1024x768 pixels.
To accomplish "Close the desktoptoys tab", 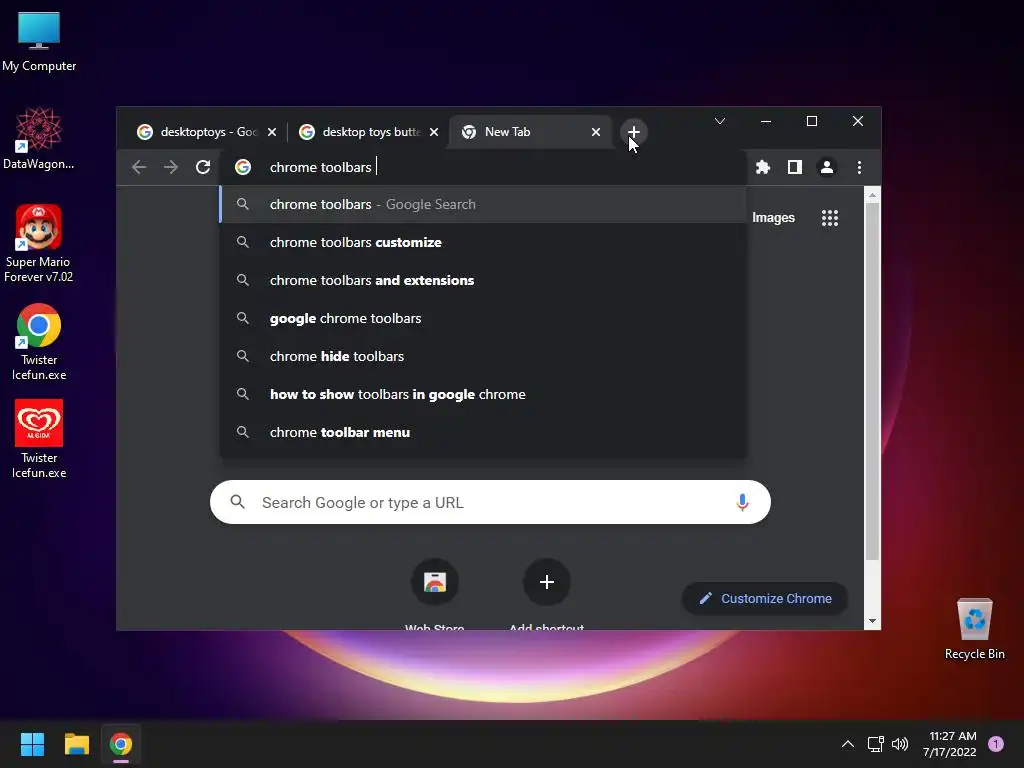I will [x=272, y=132].
